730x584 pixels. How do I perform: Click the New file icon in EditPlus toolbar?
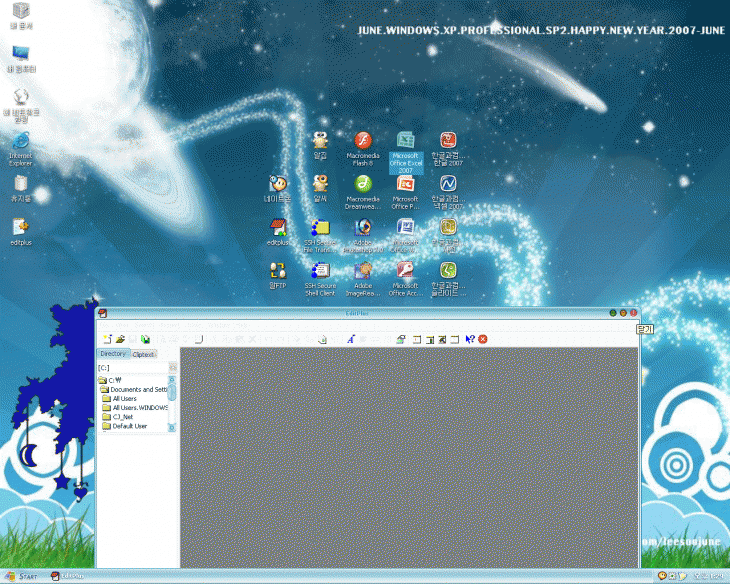click(x=106, y=340)
